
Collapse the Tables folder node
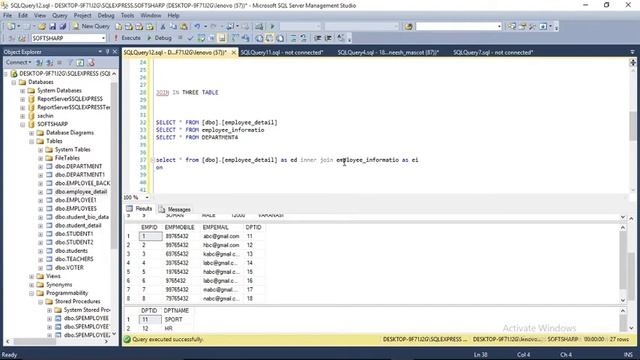(x=31, y=141)
